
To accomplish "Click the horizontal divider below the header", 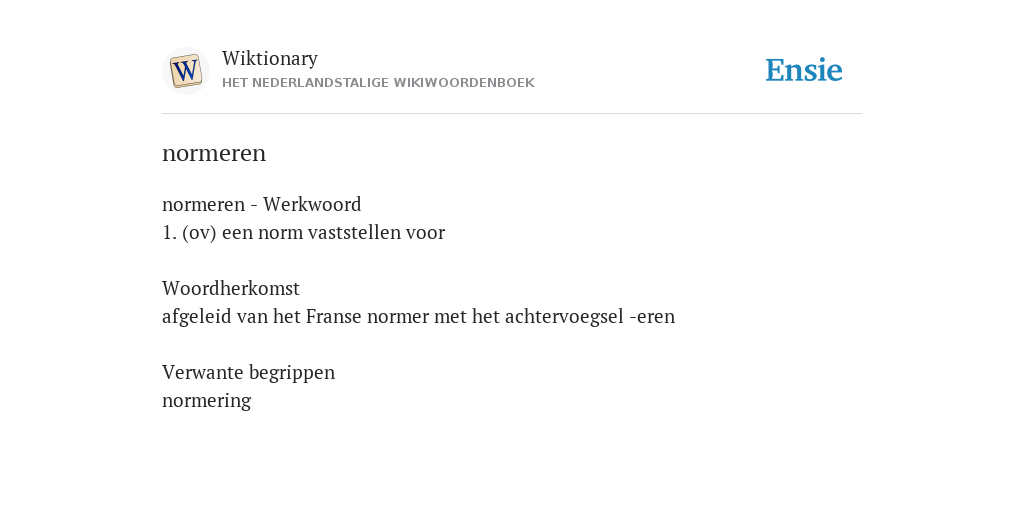I will point(512,114).
